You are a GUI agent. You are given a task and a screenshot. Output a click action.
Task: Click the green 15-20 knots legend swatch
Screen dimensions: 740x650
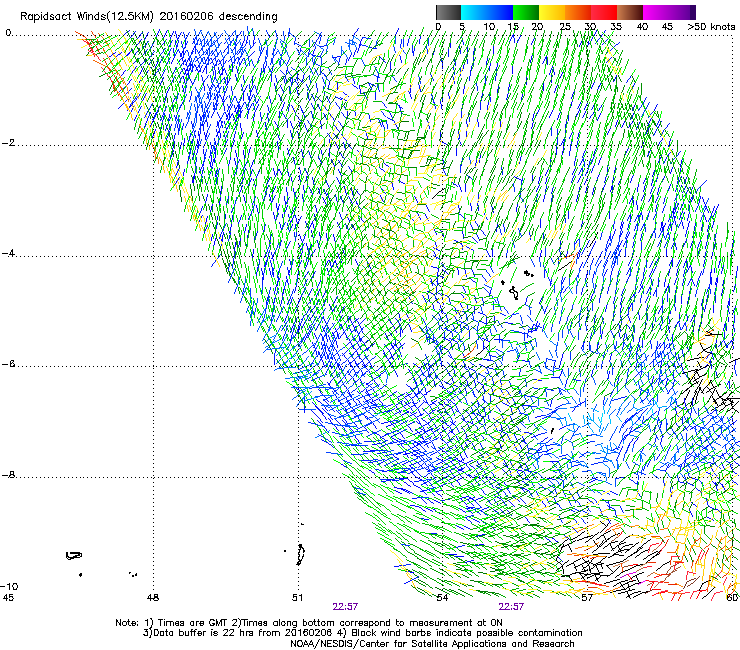point(526,13)
